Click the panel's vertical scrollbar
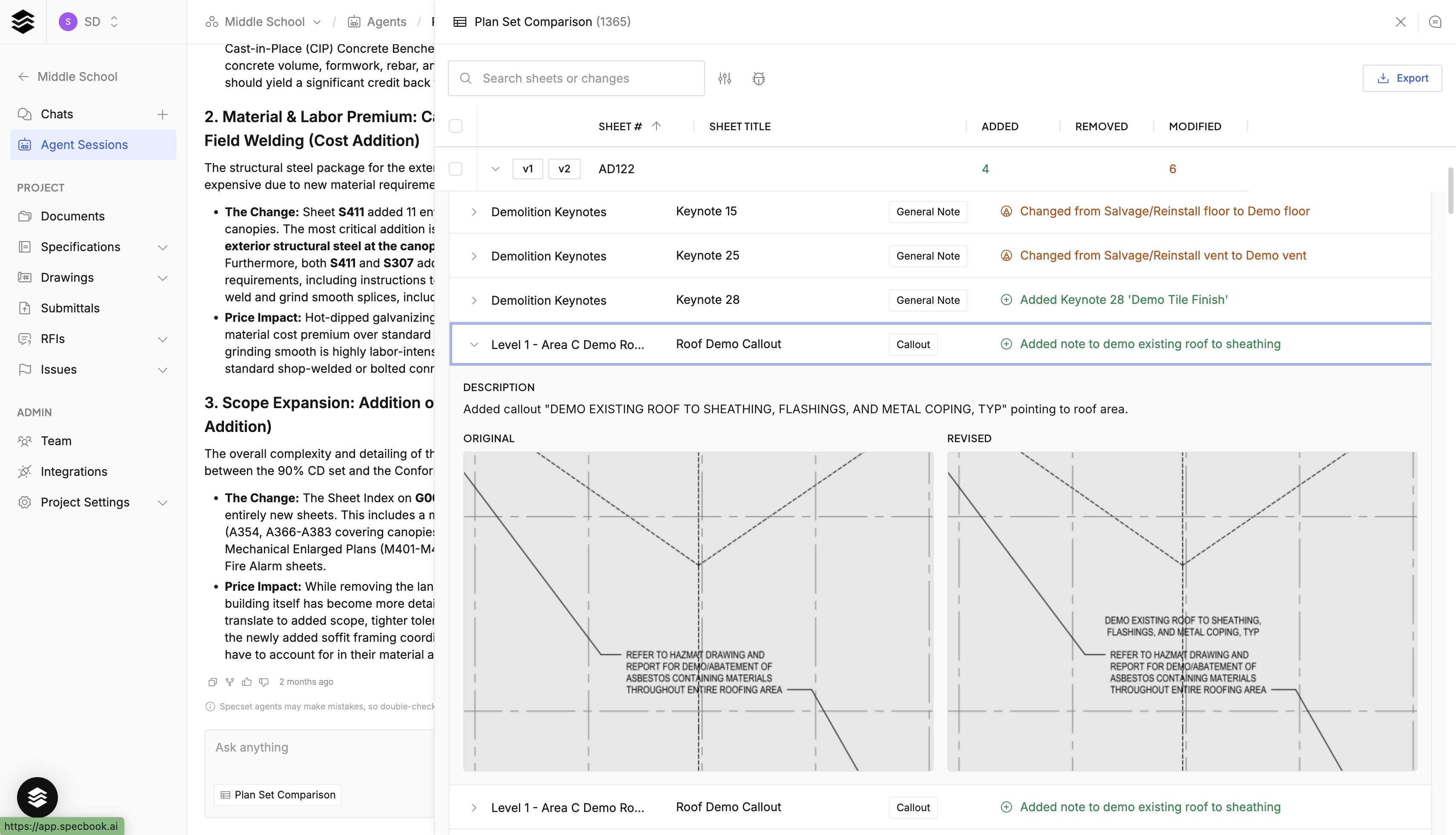This screenshot has height=835, width=1456. pyautogui.click(x=1450, y=190)
